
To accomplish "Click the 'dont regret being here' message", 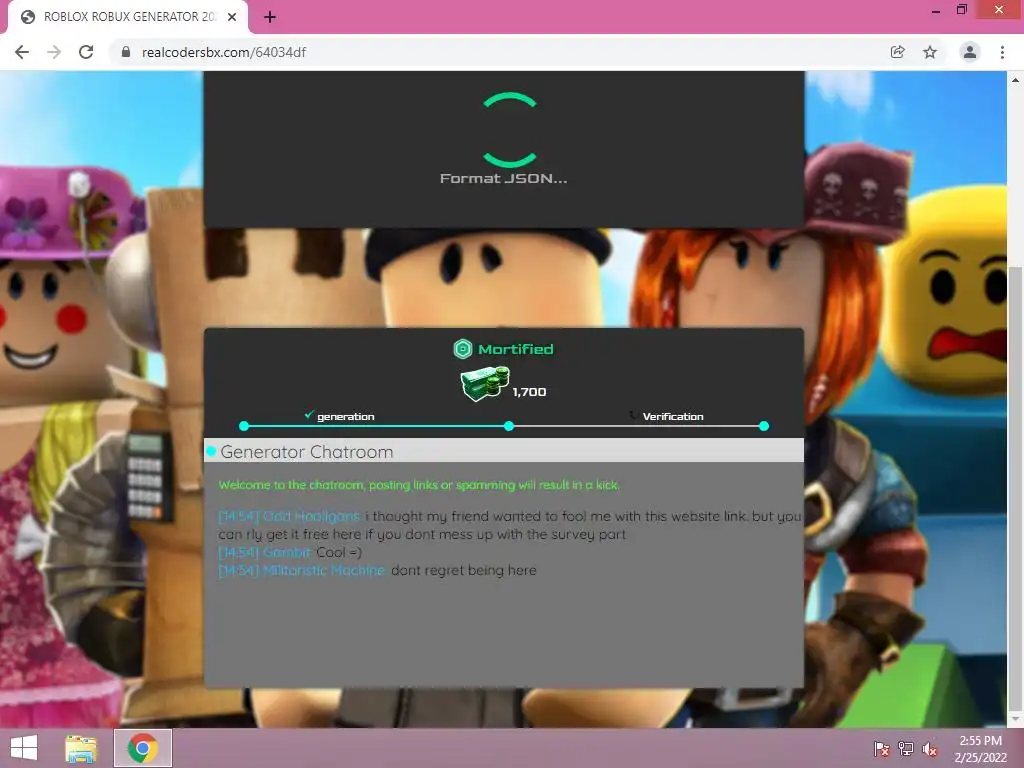I will pyautogui.click(x=464, y=571).
